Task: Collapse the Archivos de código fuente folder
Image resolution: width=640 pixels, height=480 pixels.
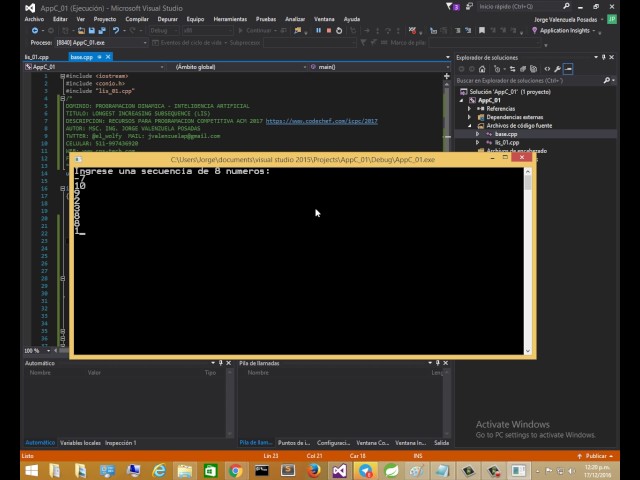Action: [470, 126]
